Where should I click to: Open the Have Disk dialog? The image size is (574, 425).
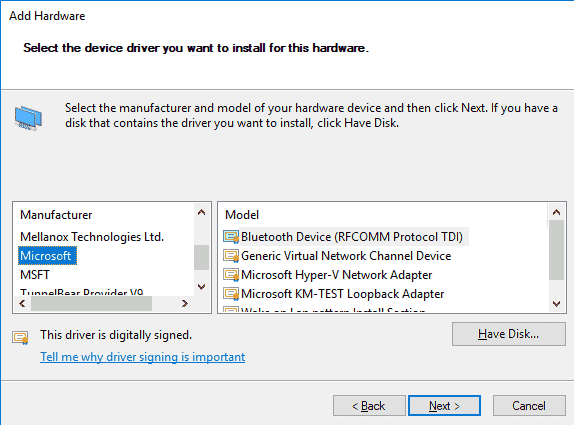click(x=508, y=334)
